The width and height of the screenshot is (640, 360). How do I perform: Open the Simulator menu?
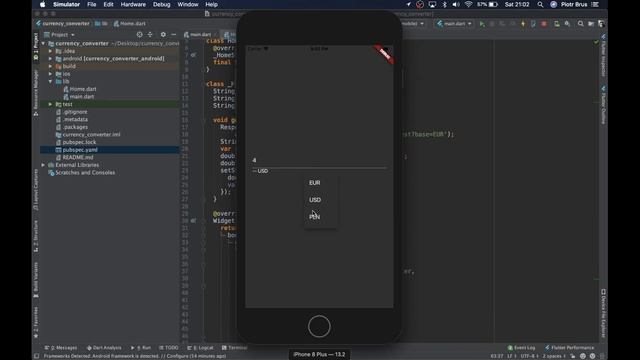67,4
